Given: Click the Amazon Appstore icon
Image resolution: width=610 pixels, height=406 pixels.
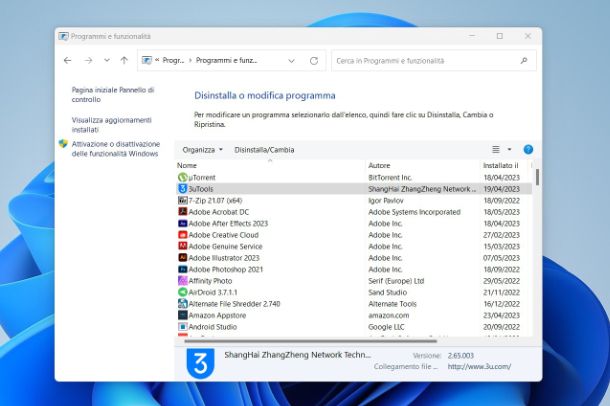Looking at the screenshot, I should (182, 315).
